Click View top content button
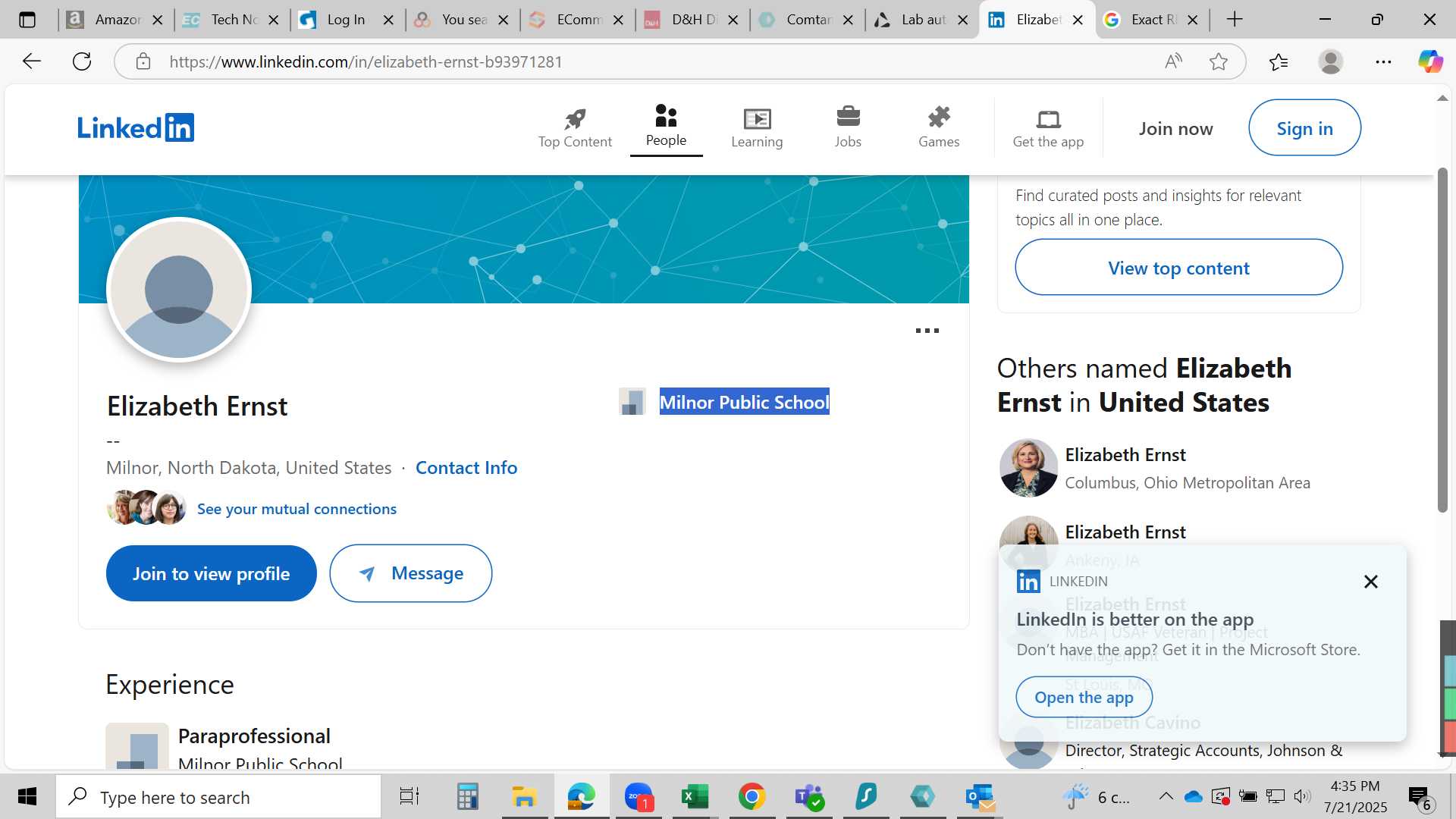Viewport: 1456px width, 819px height. [x=1178, y=268]
